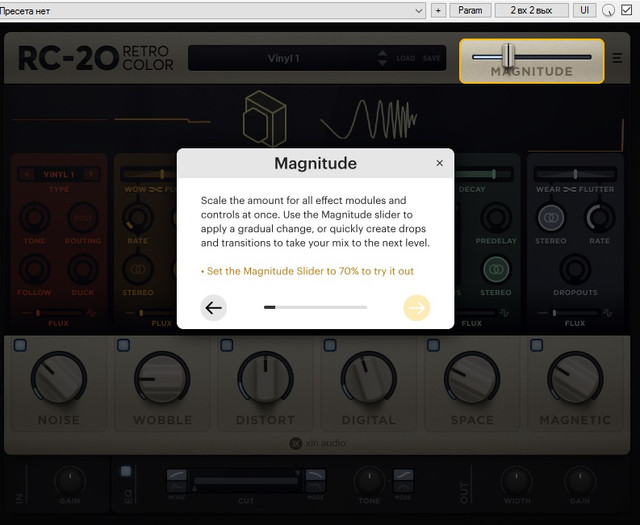Click the large SPACE amount knob
This screenshot has height=525, width=640.
(x=472, y=378)
